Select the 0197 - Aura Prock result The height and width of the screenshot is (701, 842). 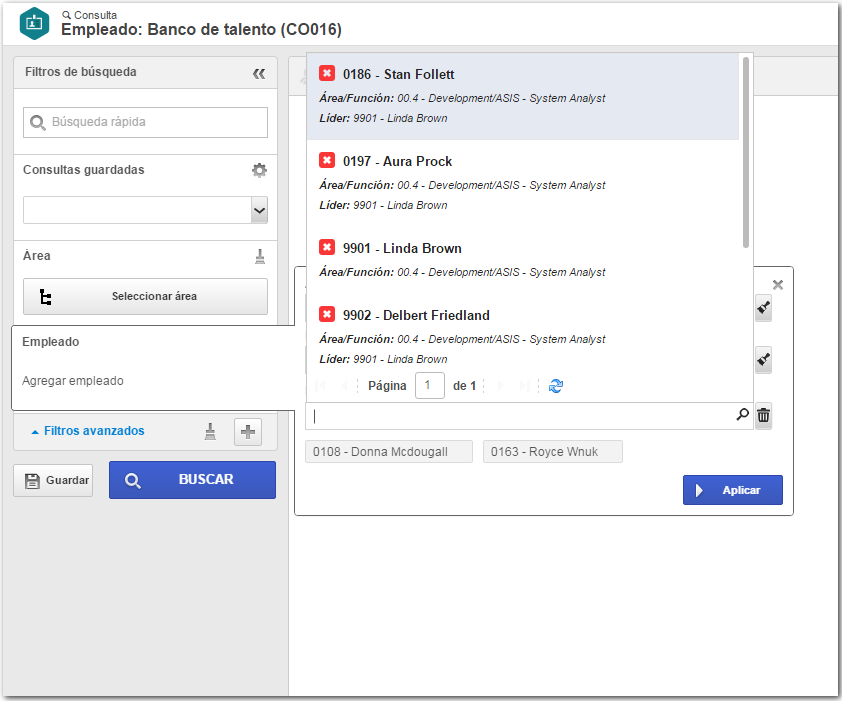click(523, 183)
